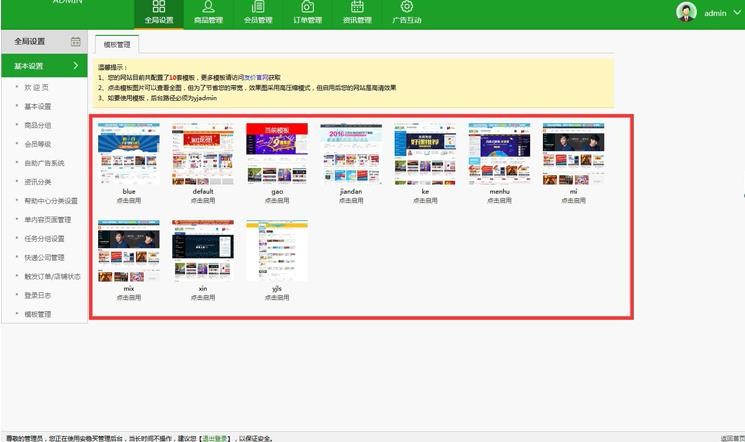This screenshot has width=745, height=442.
Task: Open 触发订单/店铺状态 in the sidebar
Action: point(52,276)
